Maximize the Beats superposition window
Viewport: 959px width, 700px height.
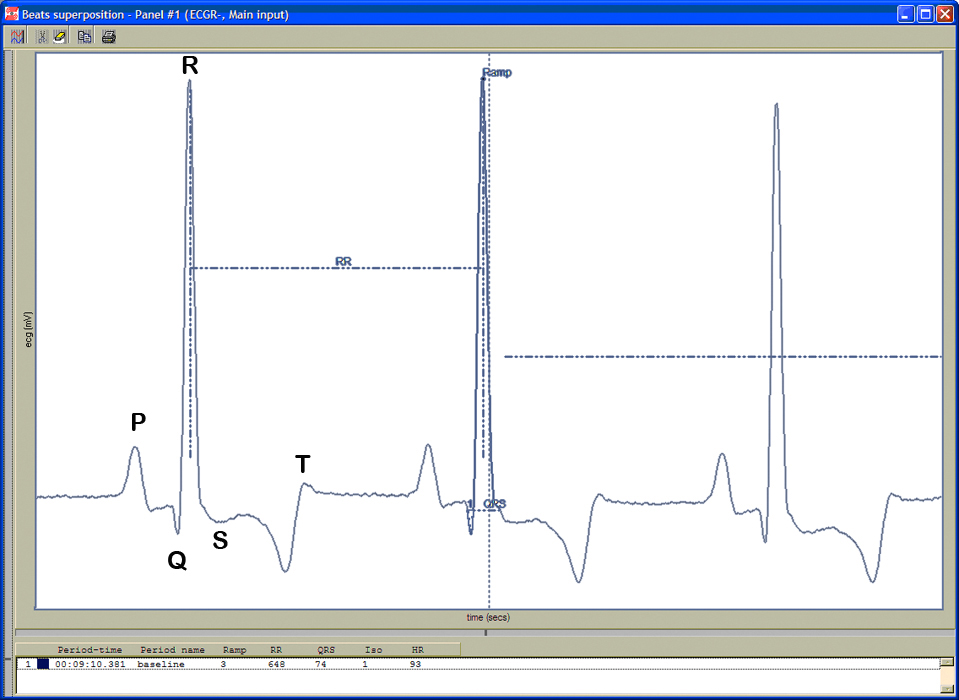pos(925,14)
